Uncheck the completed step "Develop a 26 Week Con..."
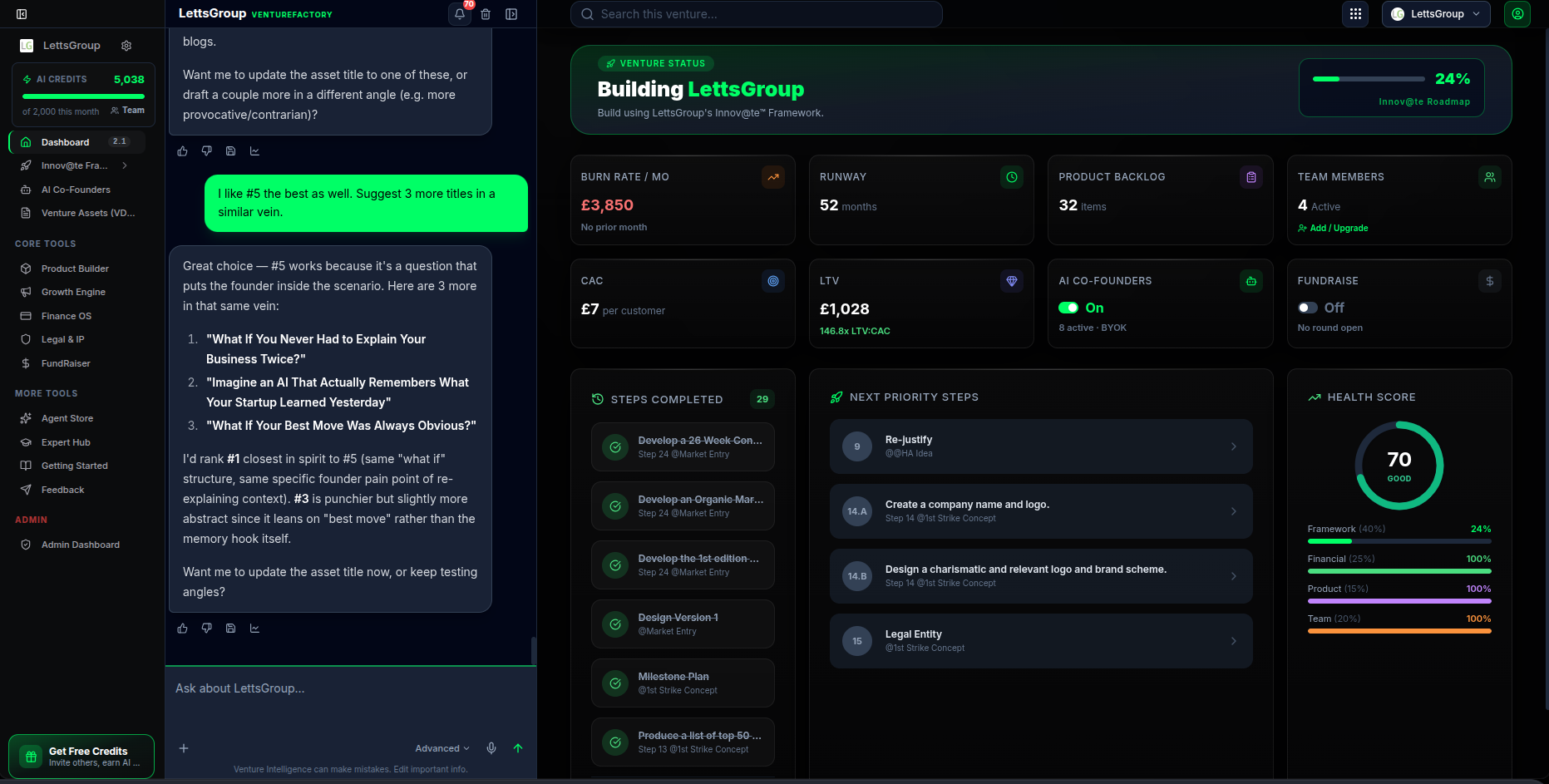This screenshot has width=1549, height=784. click(615, 447)
